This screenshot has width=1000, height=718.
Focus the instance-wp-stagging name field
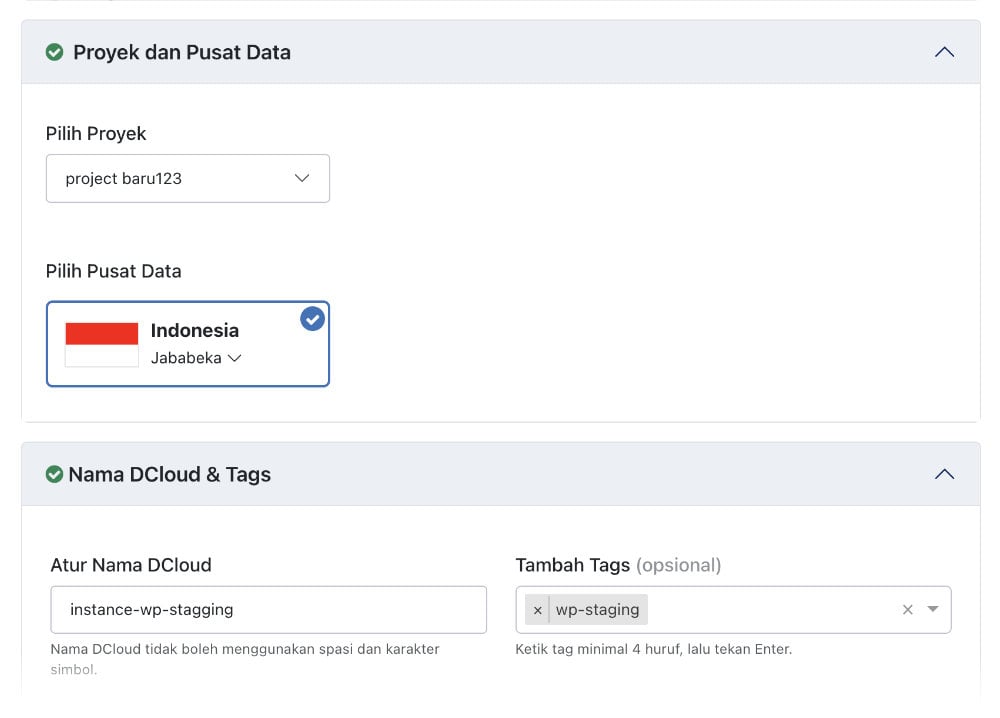(268, 609)
